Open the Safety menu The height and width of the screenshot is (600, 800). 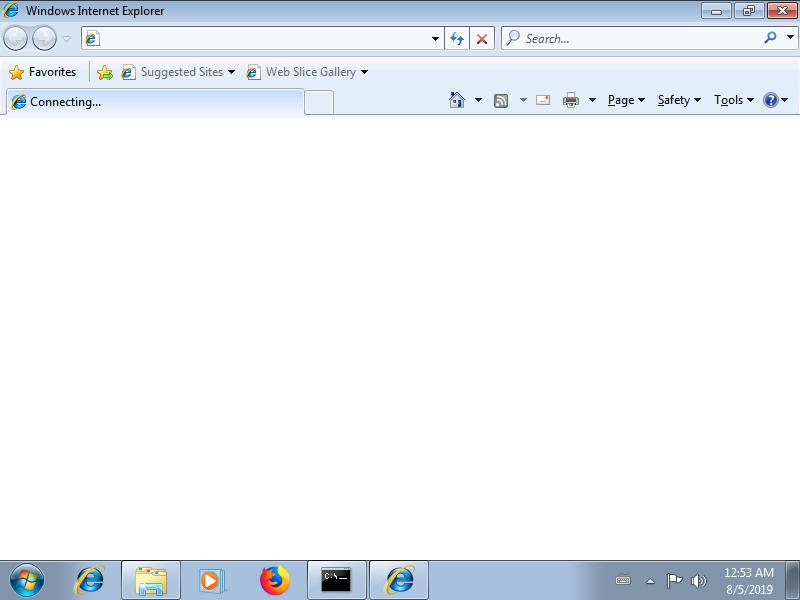(x=679, y=100)
